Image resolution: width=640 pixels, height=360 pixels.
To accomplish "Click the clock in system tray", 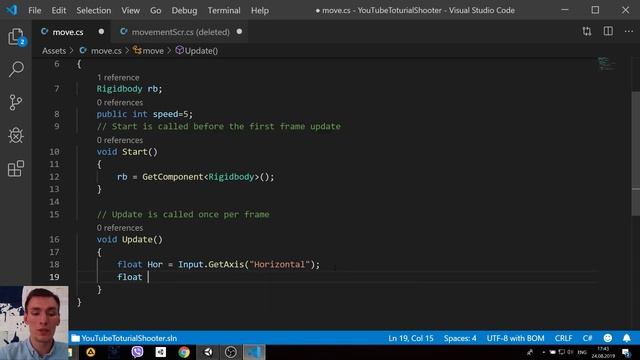I will pos(603,352).
